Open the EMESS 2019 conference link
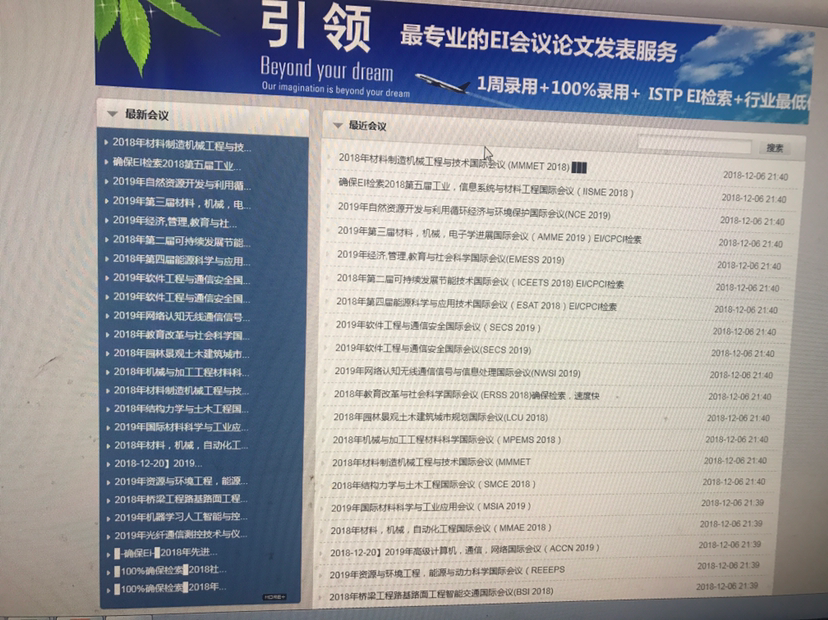 pyautogui.click(x=450, y=257)
